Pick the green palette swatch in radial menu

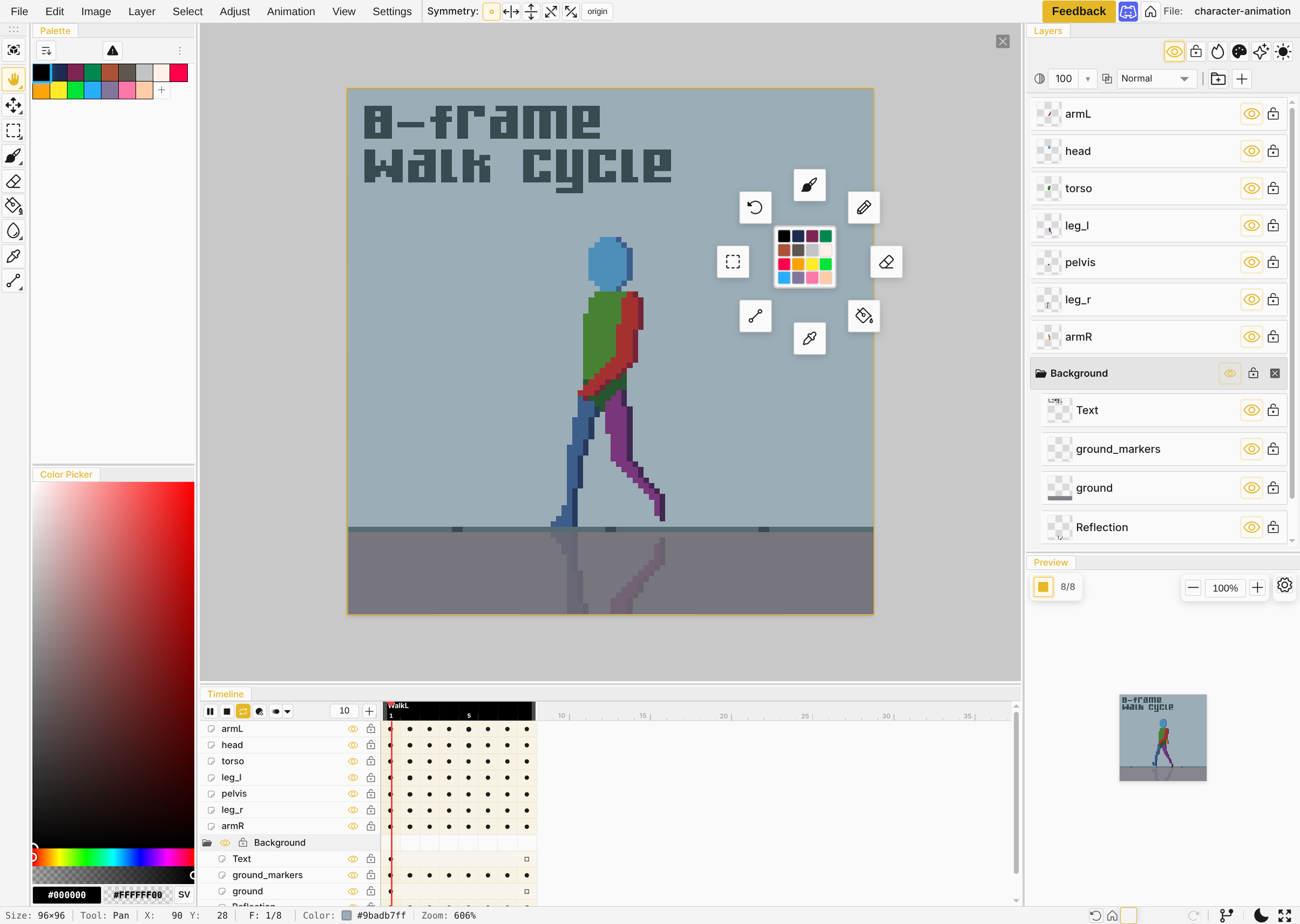[x=825, y=263]
